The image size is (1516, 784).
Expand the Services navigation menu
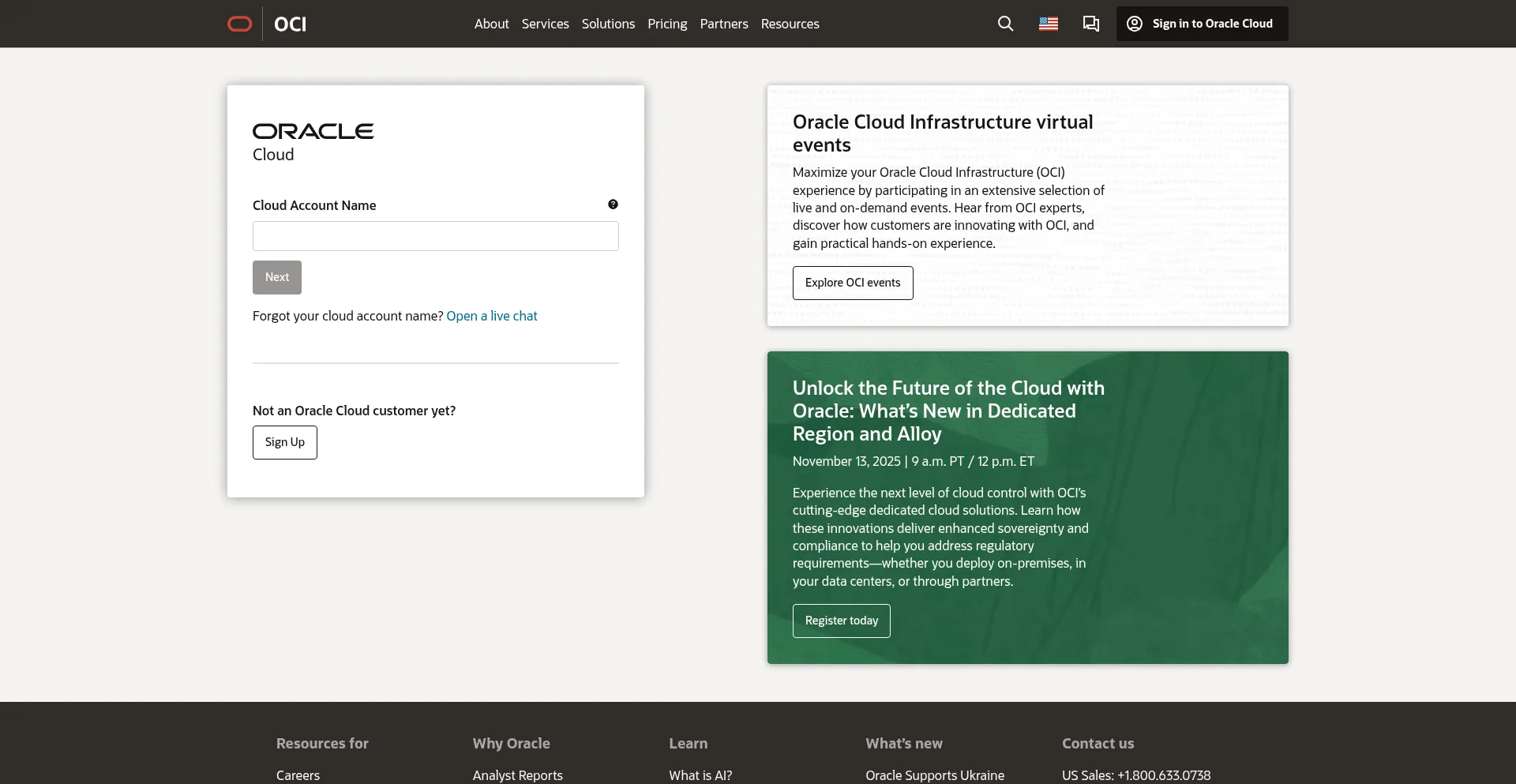[x=545, y=24]
